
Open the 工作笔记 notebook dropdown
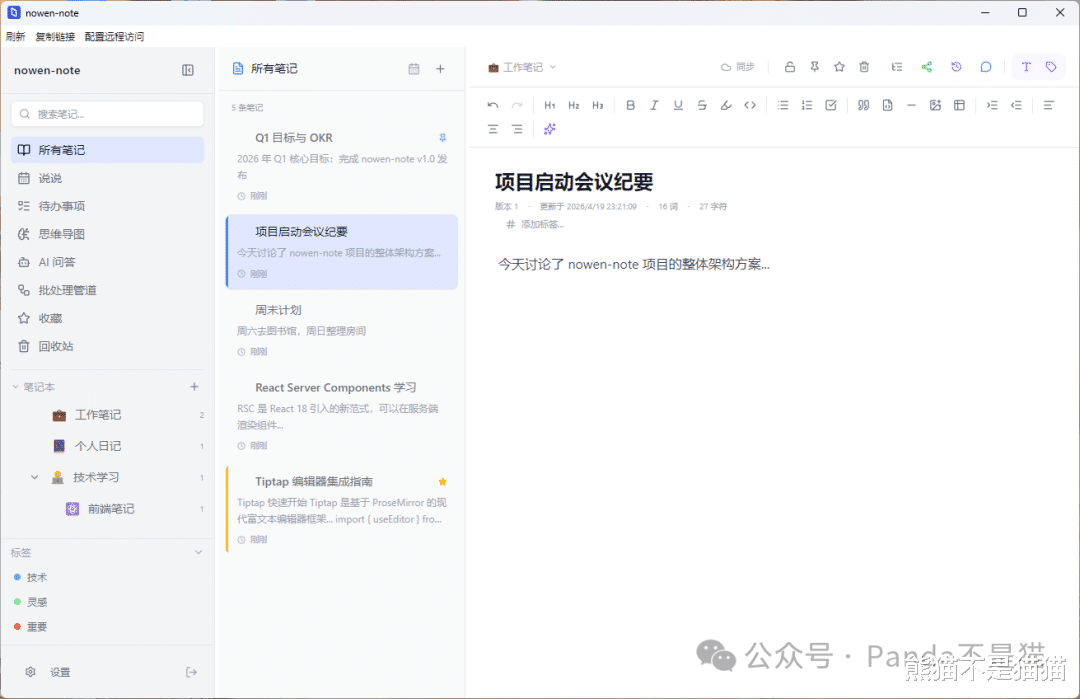522,67
